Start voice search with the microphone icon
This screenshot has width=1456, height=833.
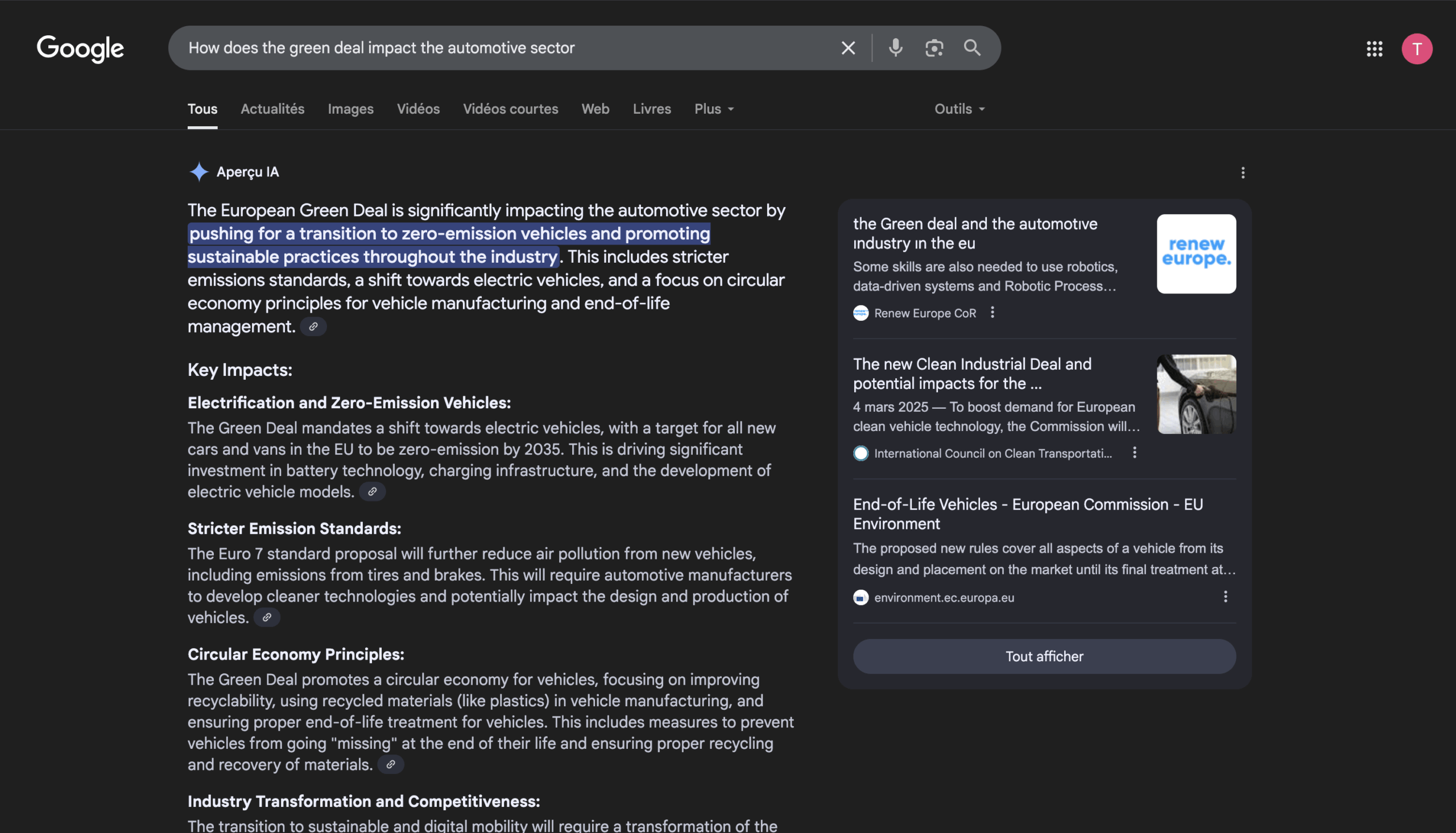point(895,48)
